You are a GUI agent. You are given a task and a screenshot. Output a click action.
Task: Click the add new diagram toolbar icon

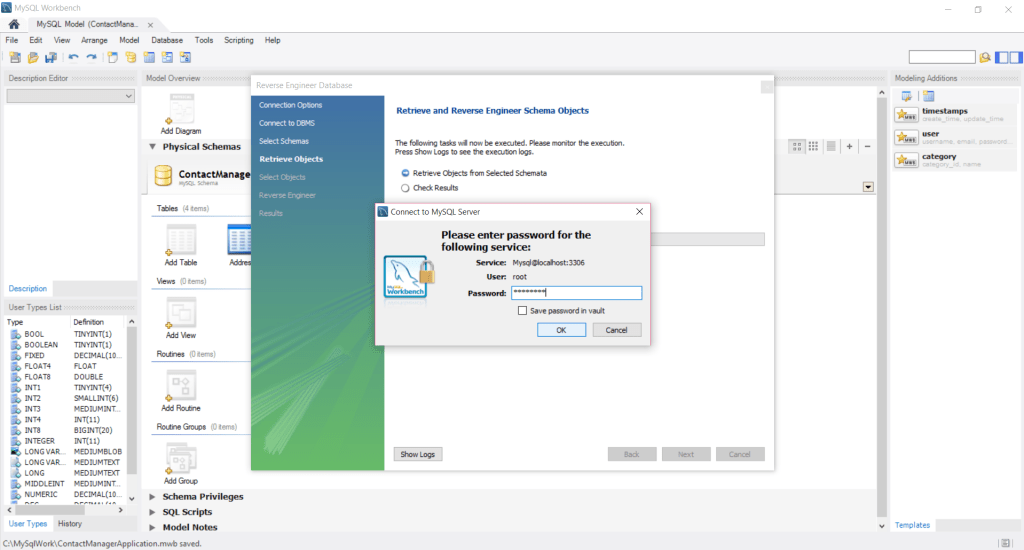pyautogui.click(x=113, y=58)
